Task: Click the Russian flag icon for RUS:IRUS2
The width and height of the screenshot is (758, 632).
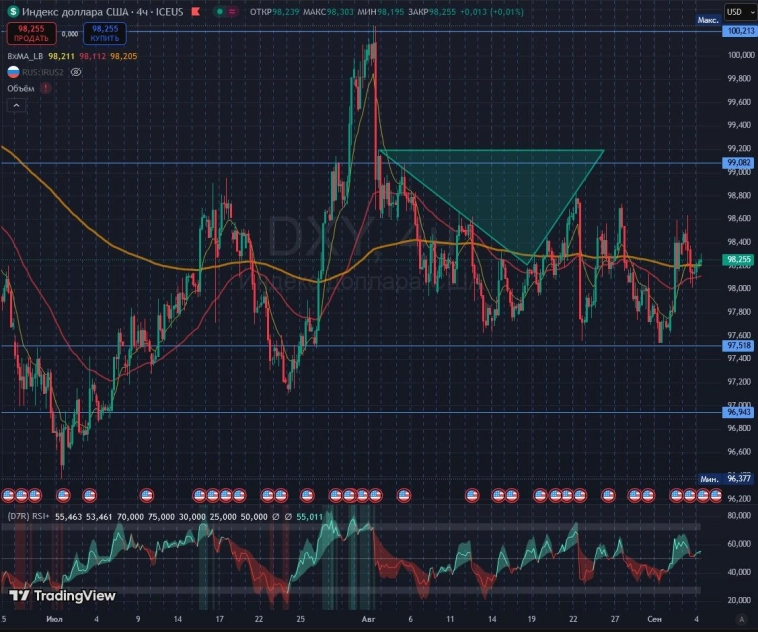Action: tap(14, 72)
